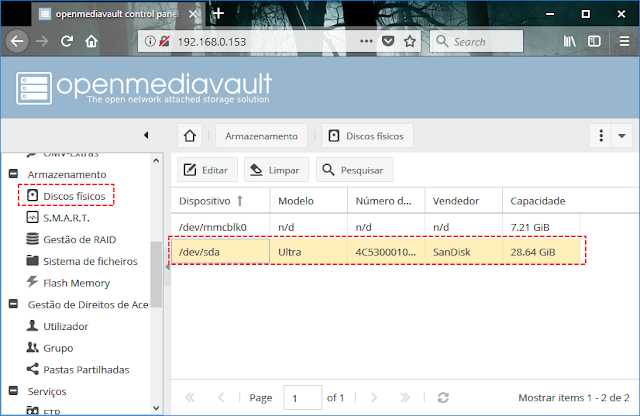
Task: Click the page number input field
Action: point(302,397)
